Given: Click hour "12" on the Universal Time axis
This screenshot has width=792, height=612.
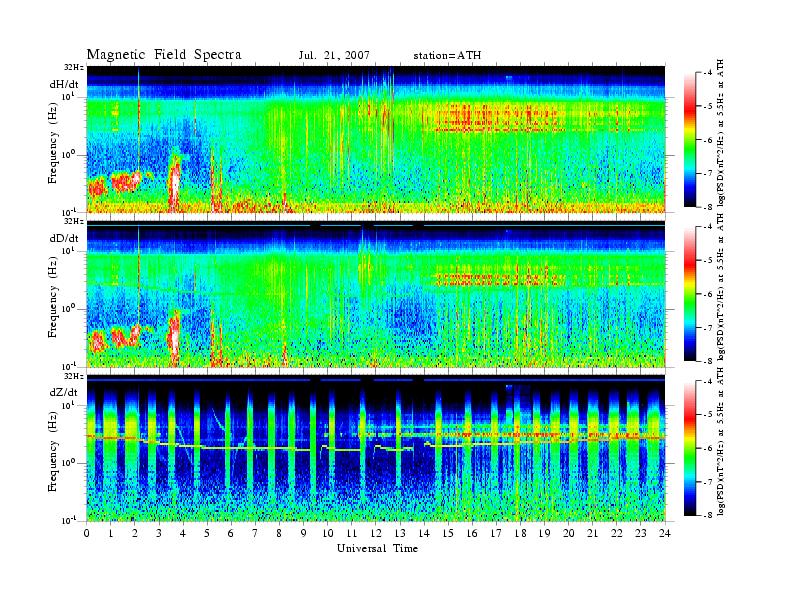Looking at the screenshot, I should [376, 533].
